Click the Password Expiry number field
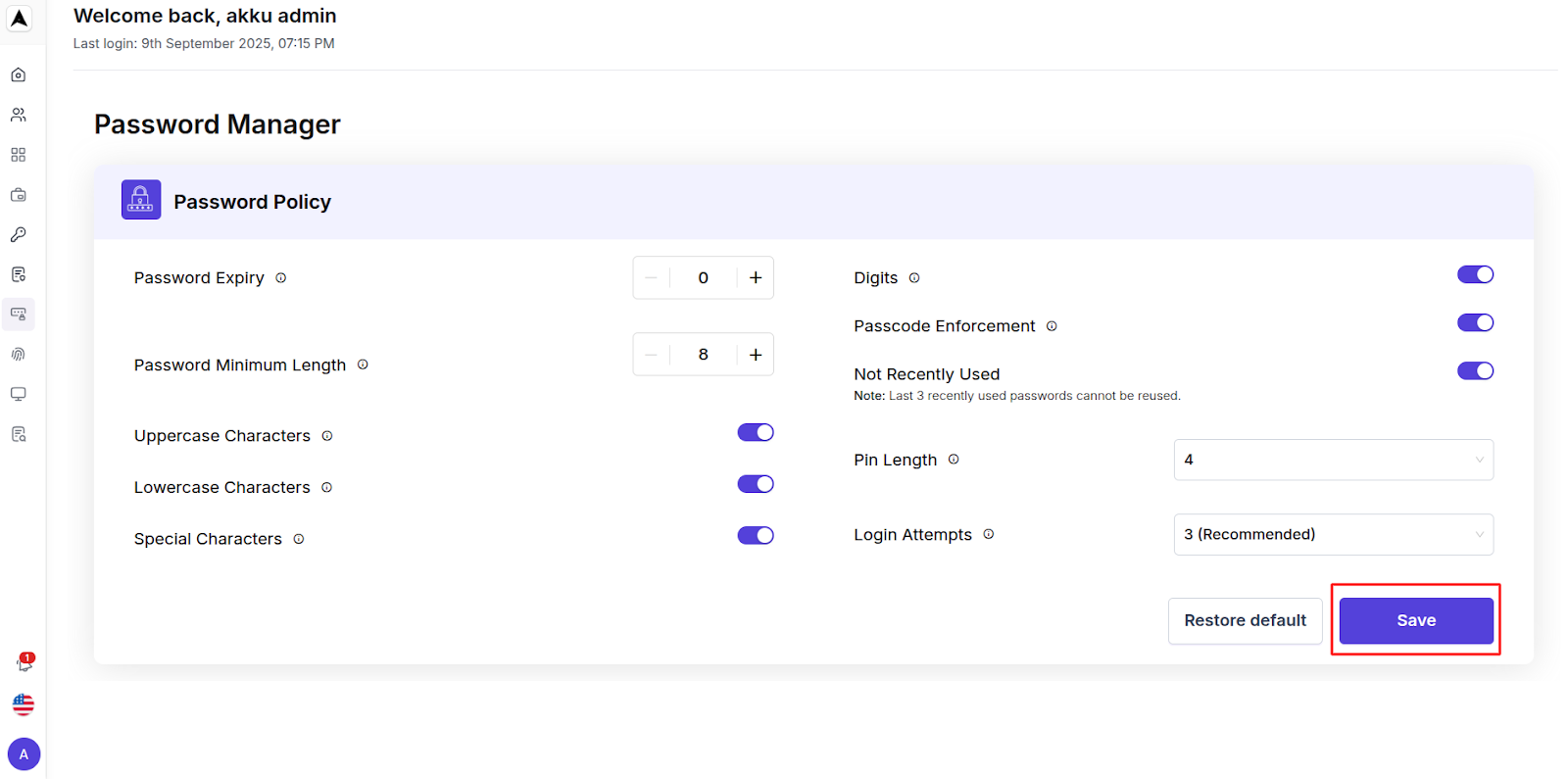This screenshot has width=1568, height=779. (704, 277)
